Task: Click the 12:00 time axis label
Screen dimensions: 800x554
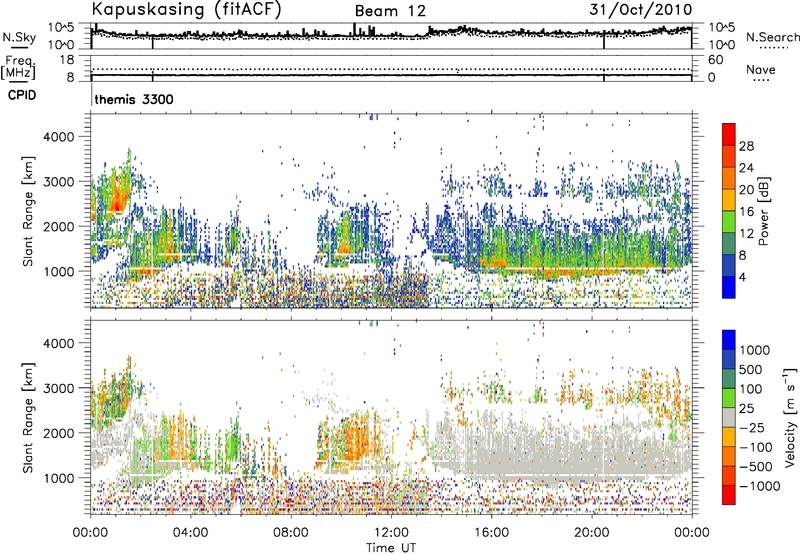Action: 391,532
